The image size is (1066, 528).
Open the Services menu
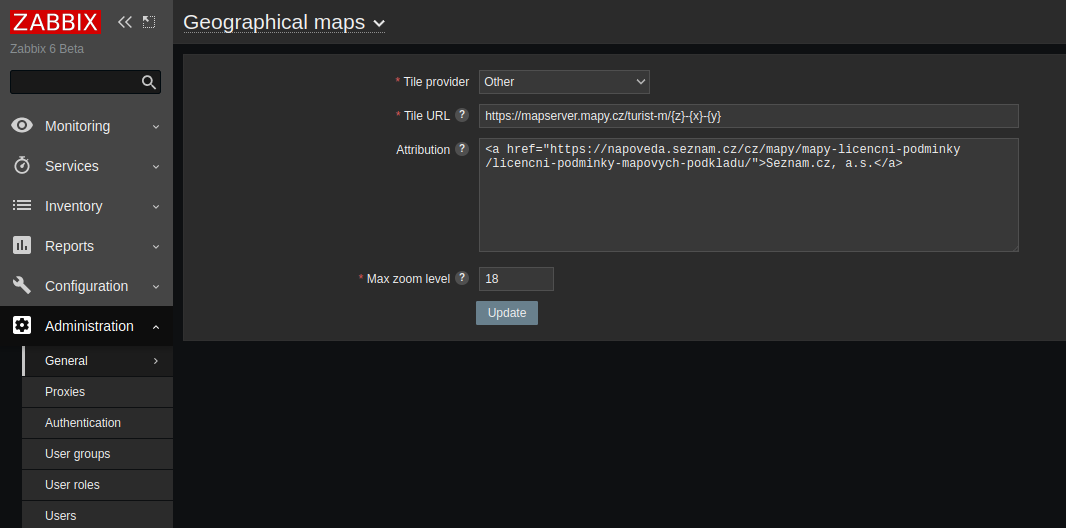click(86, 166)
